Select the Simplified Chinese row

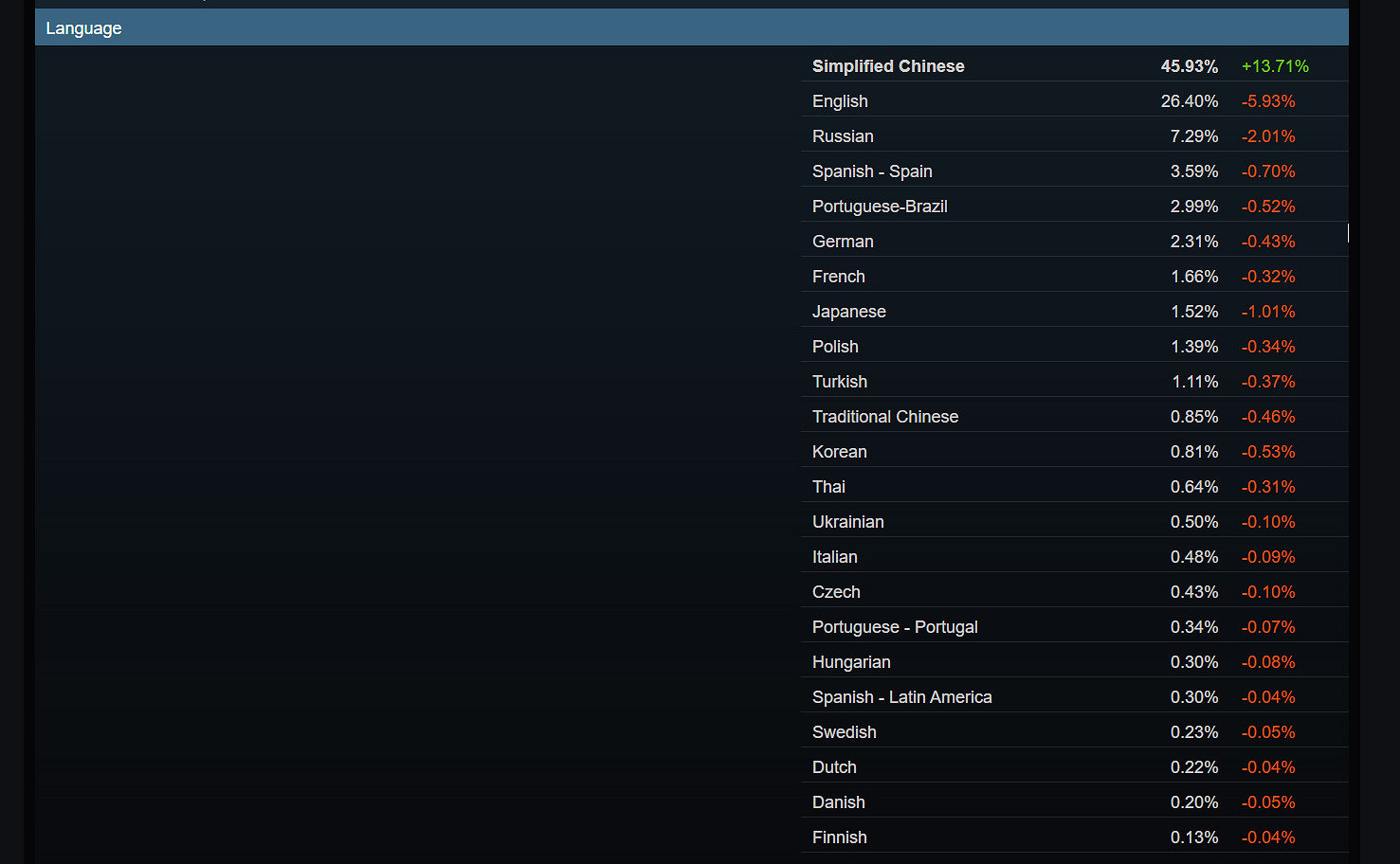(888, 66)
